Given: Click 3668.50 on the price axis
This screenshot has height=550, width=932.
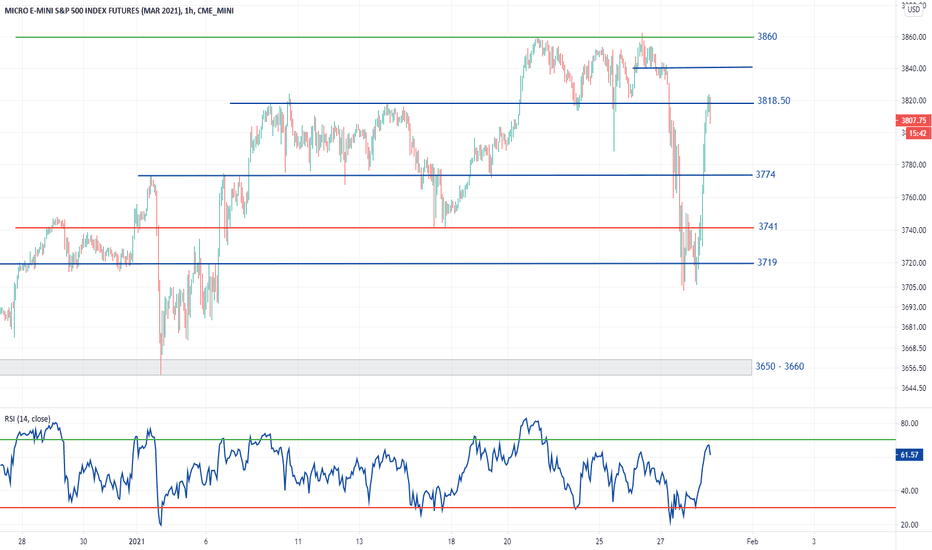Looking at the screenshot, I should (914, 348).
